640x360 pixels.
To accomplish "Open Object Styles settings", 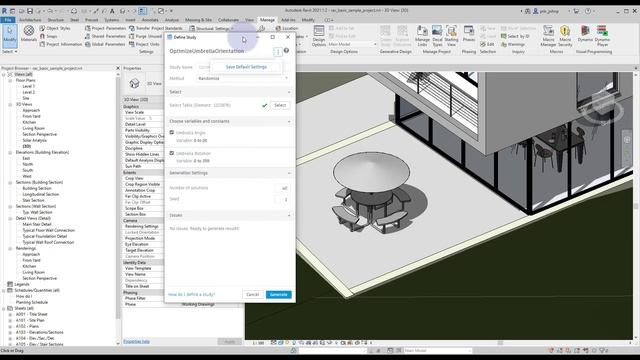I will point(55,28).
